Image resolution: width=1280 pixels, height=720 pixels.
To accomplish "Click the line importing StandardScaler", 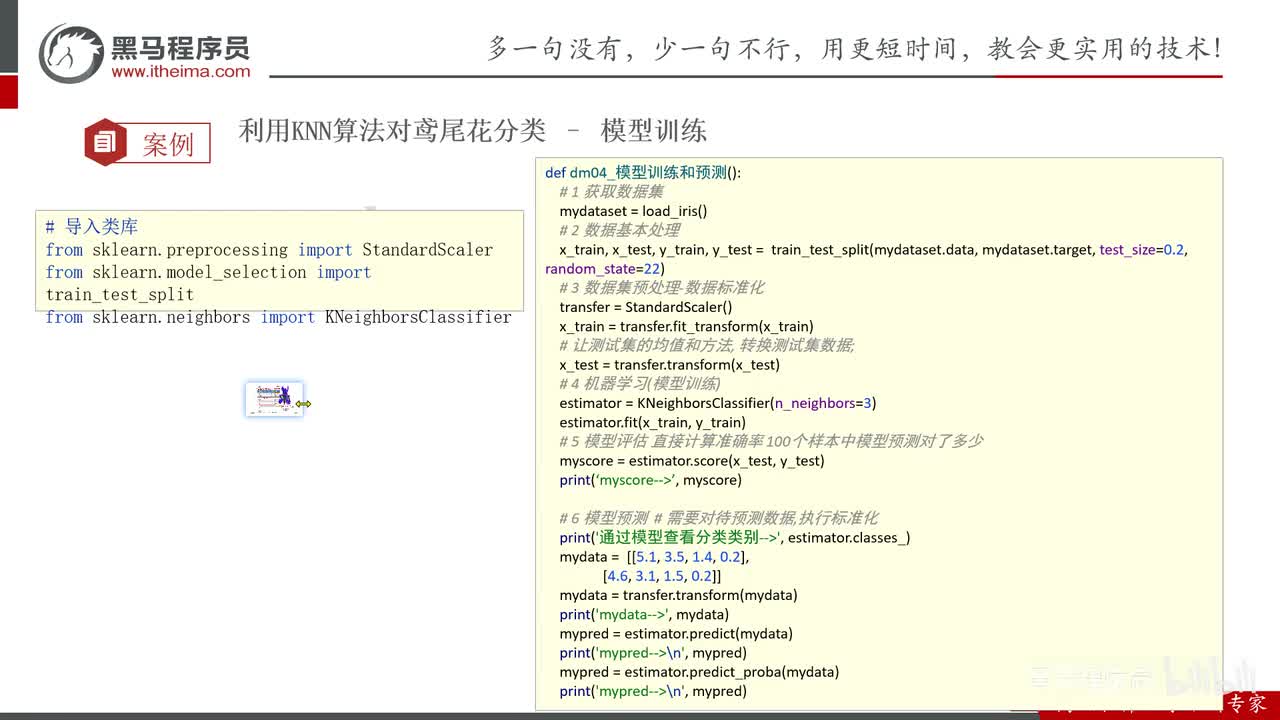I will point(269,250).
